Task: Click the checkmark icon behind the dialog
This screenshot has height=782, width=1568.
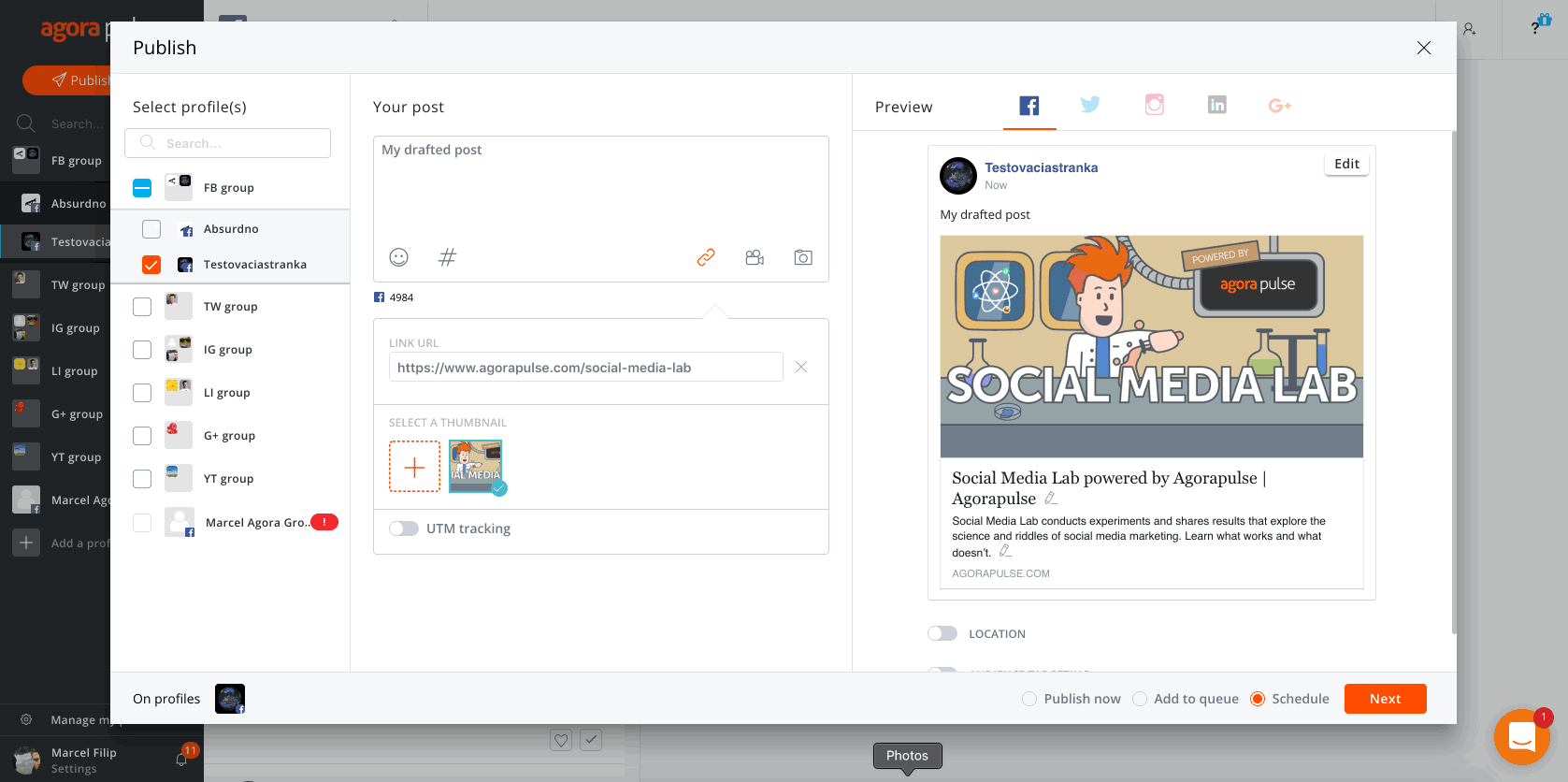Action: tap(591, 740)
